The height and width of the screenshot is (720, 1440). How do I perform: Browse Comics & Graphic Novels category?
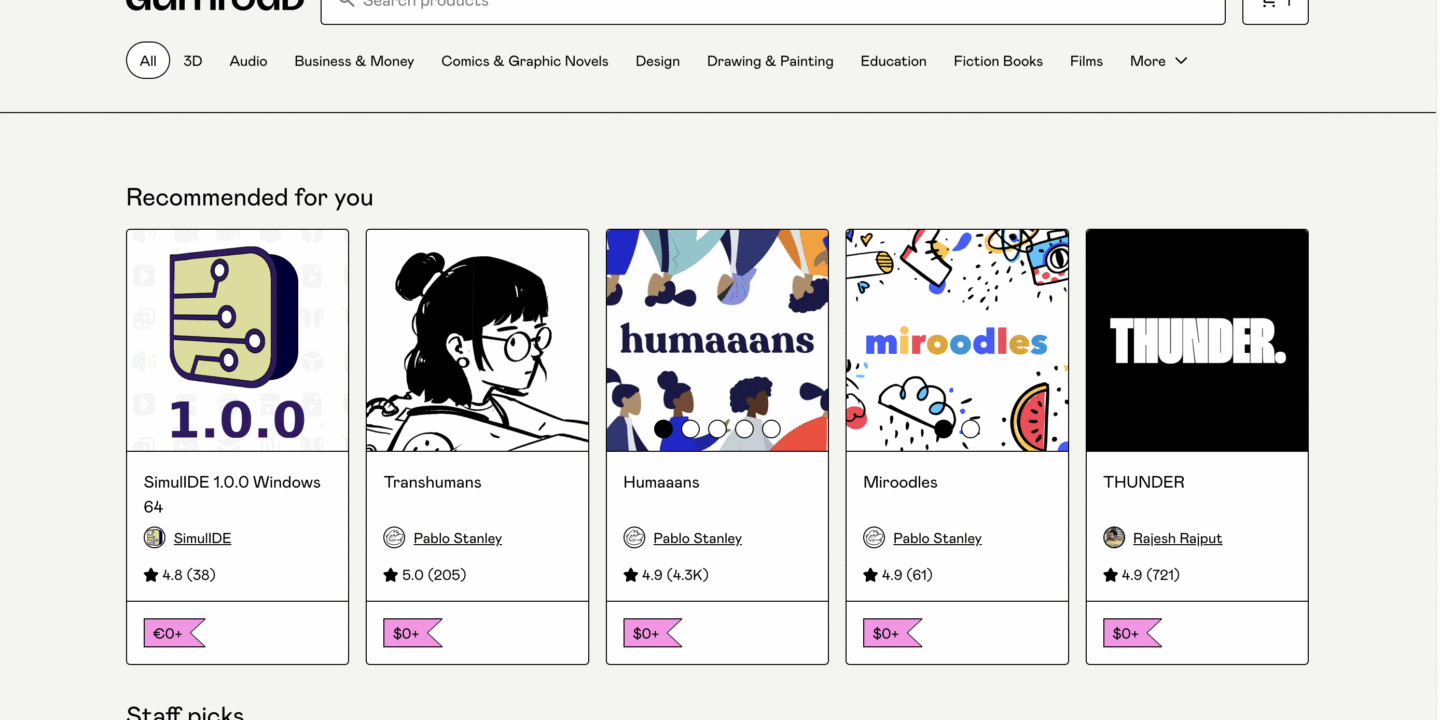pyautogui.click(x=525, y=61)
